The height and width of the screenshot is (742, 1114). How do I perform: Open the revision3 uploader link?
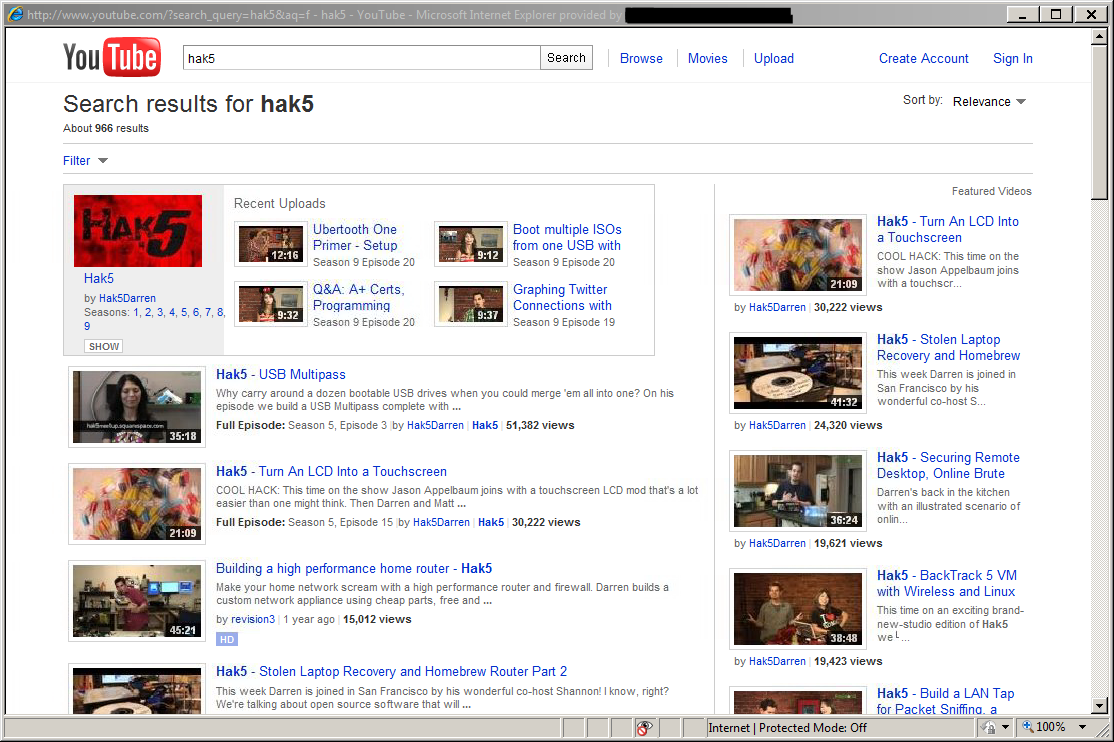[253, 619]
